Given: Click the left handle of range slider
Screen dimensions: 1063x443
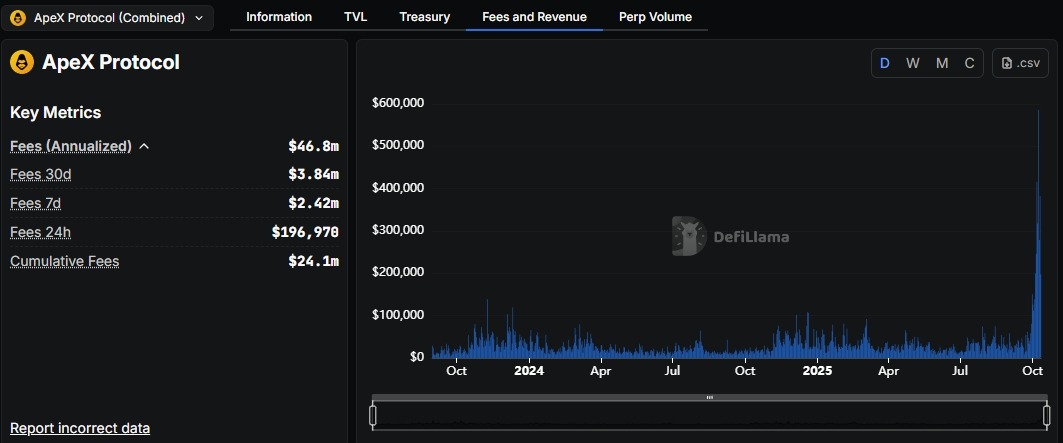Looking at the screenshot, I should point(373,415).
